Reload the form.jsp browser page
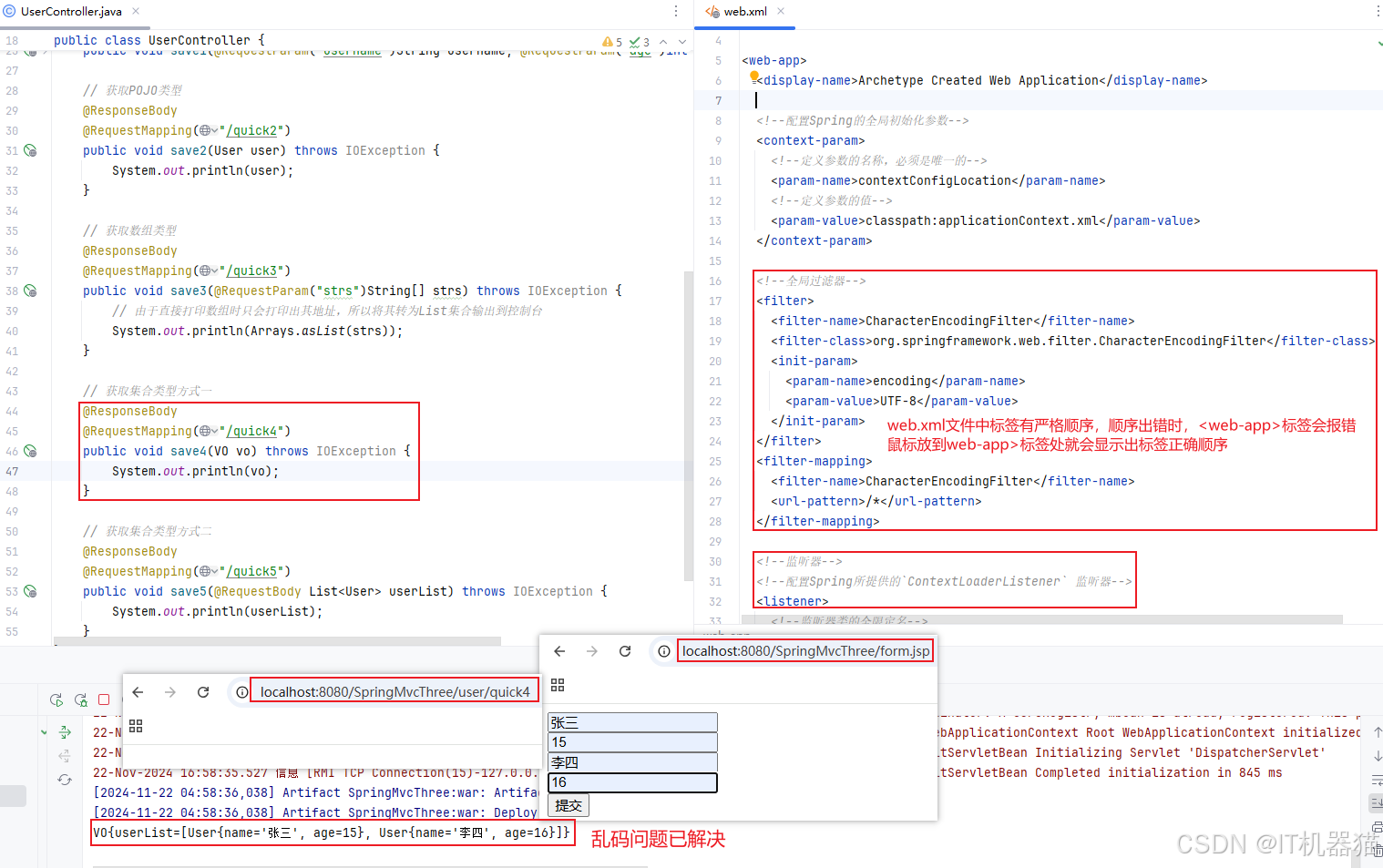Image resolution: width=1383 pixels, height=868 pixels. tap(625, 651)
